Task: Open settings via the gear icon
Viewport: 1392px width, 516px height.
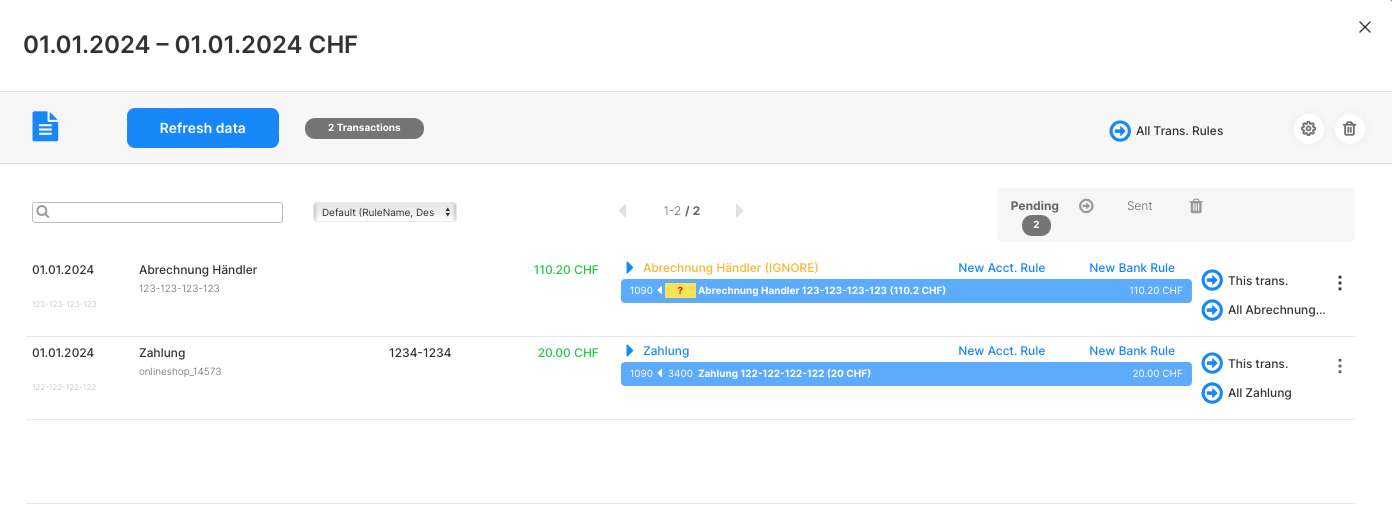Action: pos(1308,129)
